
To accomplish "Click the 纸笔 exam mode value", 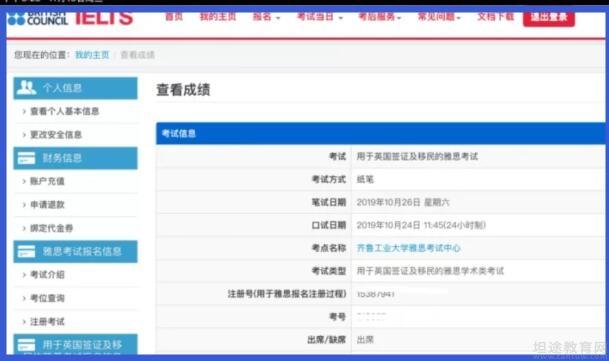I will click(365, 179).
